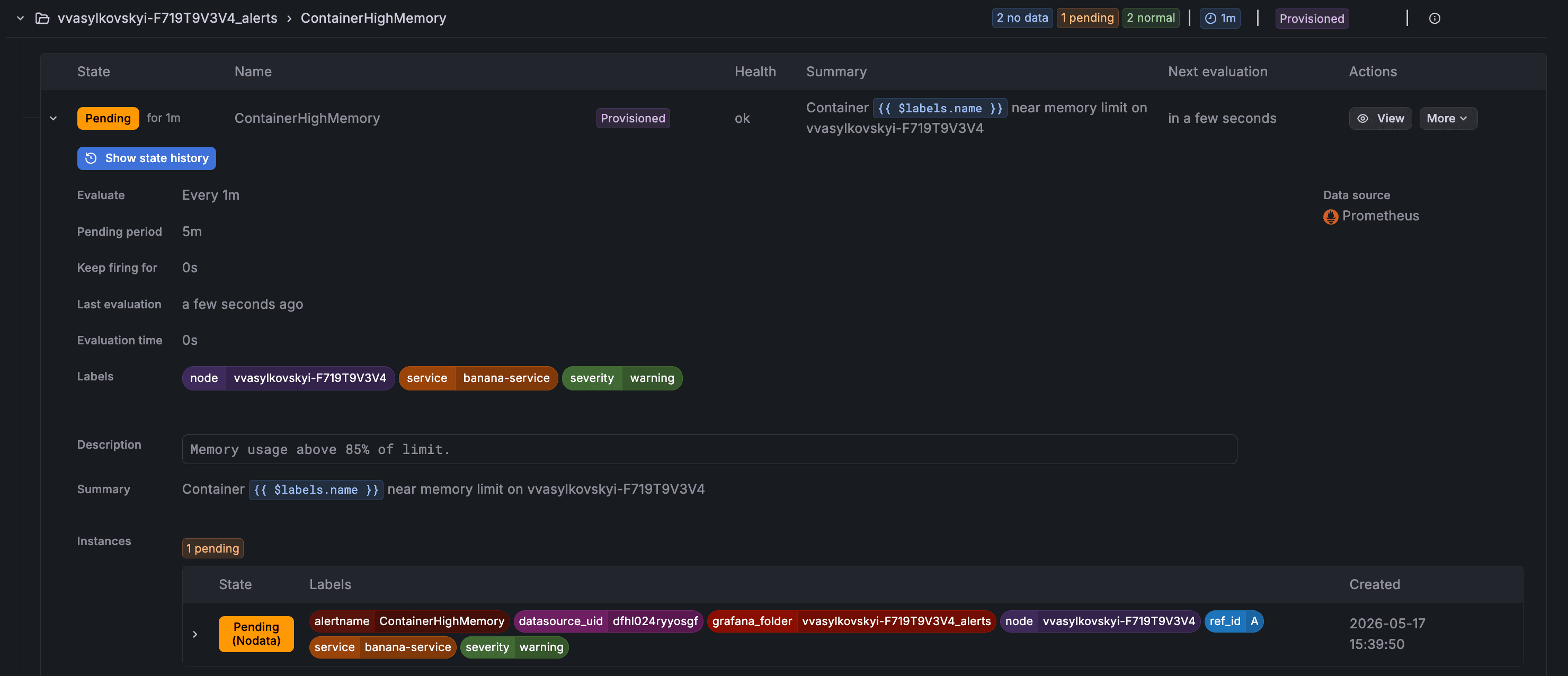Open the Prometheus data source

pos(1380,216)
